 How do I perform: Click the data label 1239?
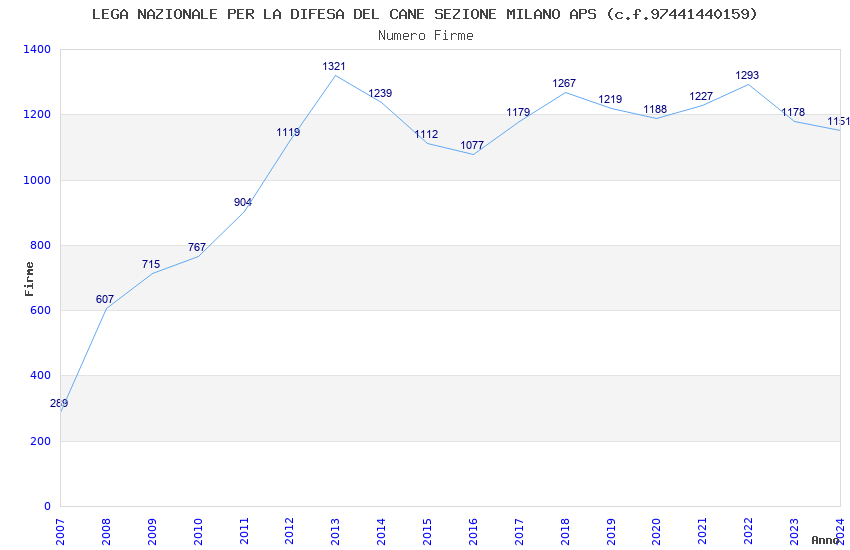380,93
